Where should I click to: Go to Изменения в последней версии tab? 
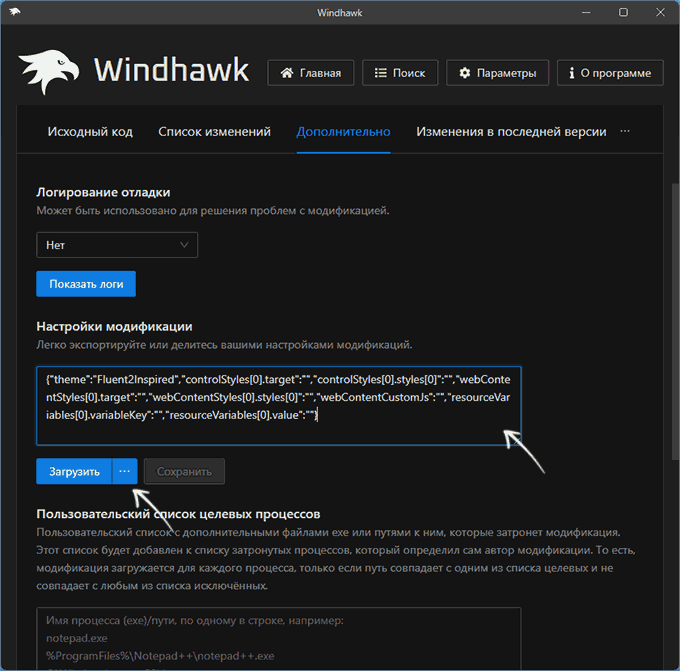click(511, 132)
